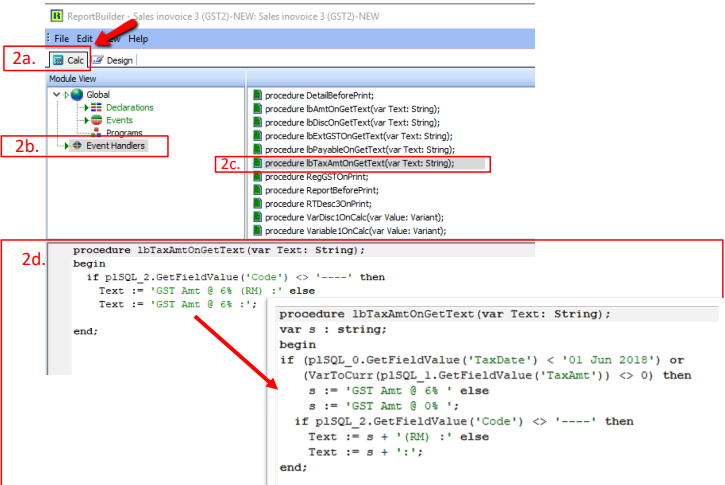Click the Global globe icon

pyautogui.click(x=77, y=95)
